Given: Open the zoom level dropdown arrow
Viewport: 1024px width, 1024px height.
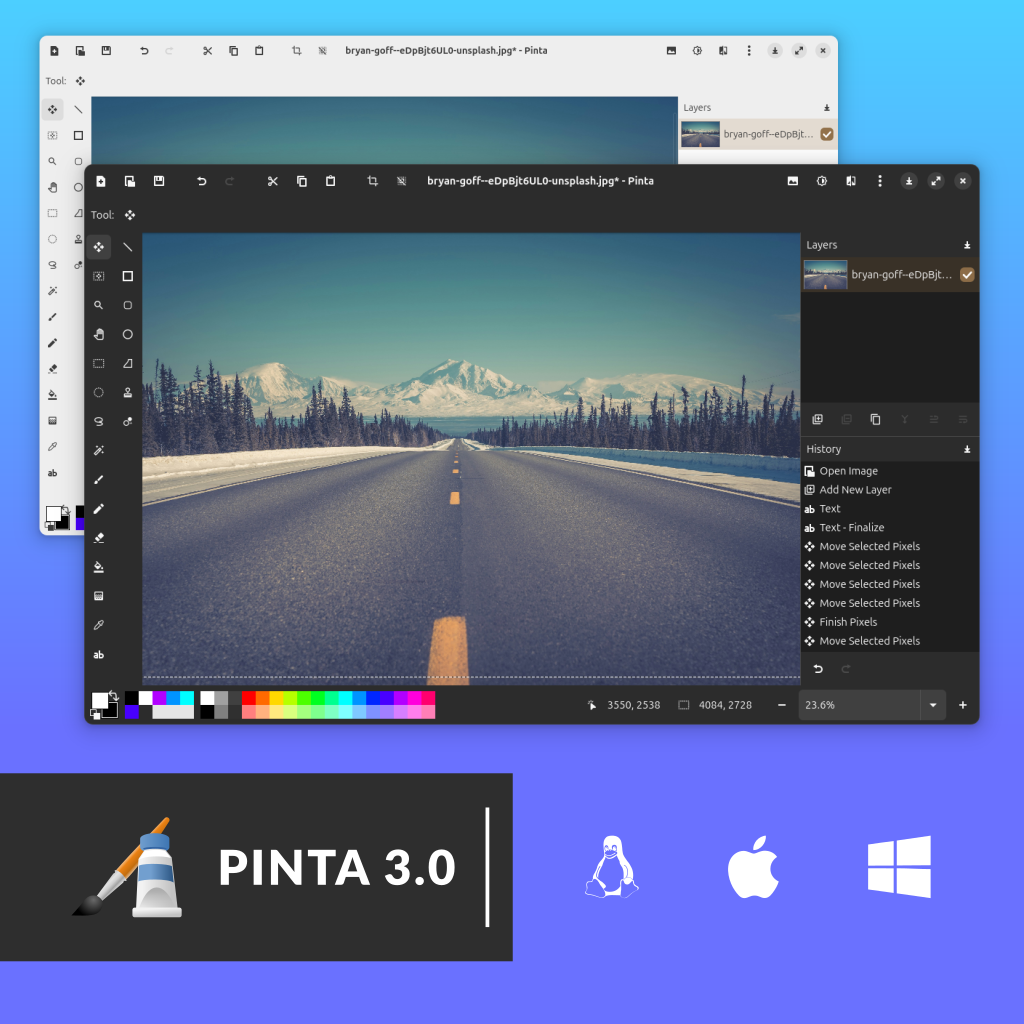Looking at the screenshot, I should [933, 705].
